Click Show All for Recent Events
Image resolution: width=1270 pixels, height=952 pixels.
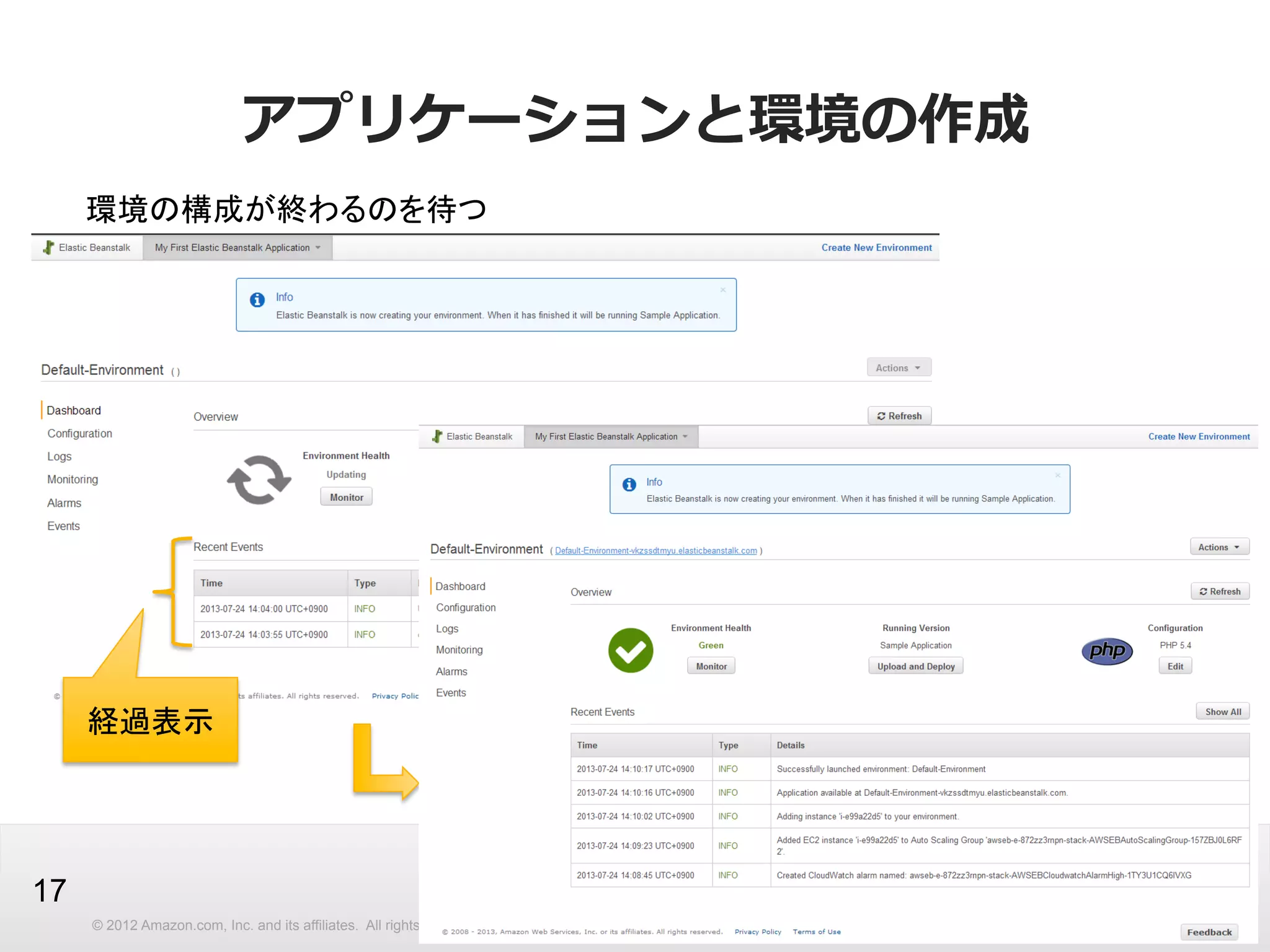point(1223,712)
